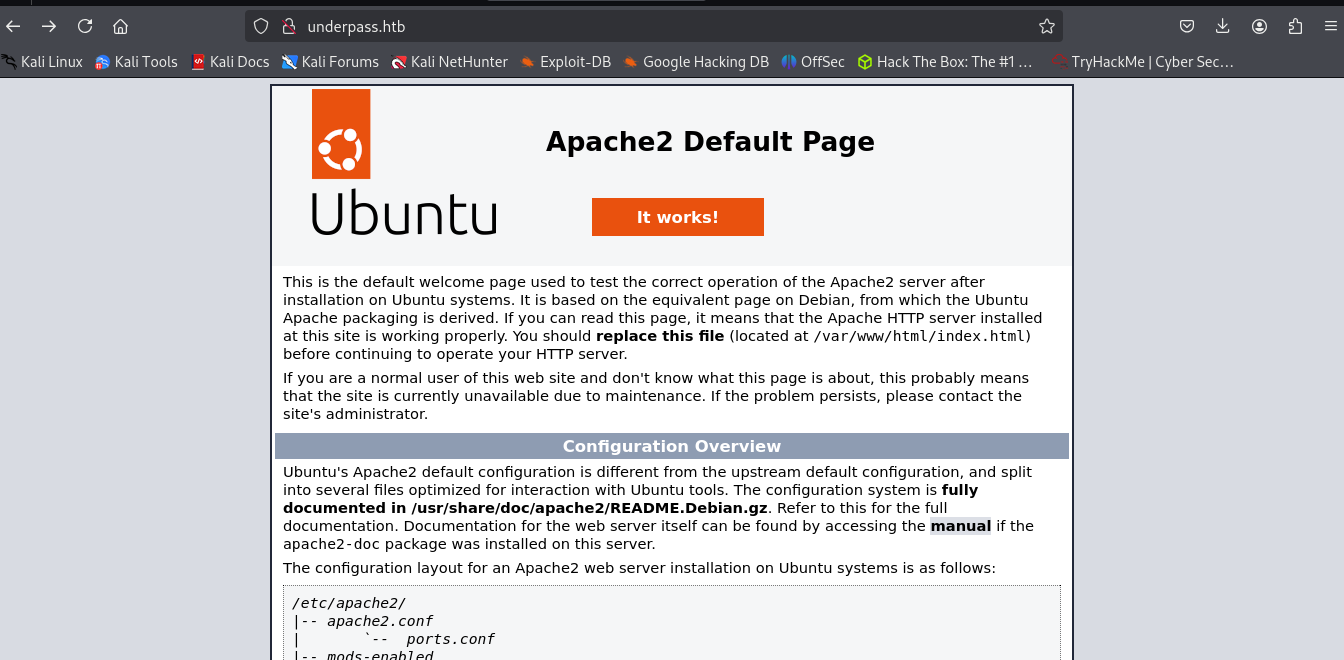Bookmark this page via the star icon
Screen dimensions: 1344x660
point(1046,26)
